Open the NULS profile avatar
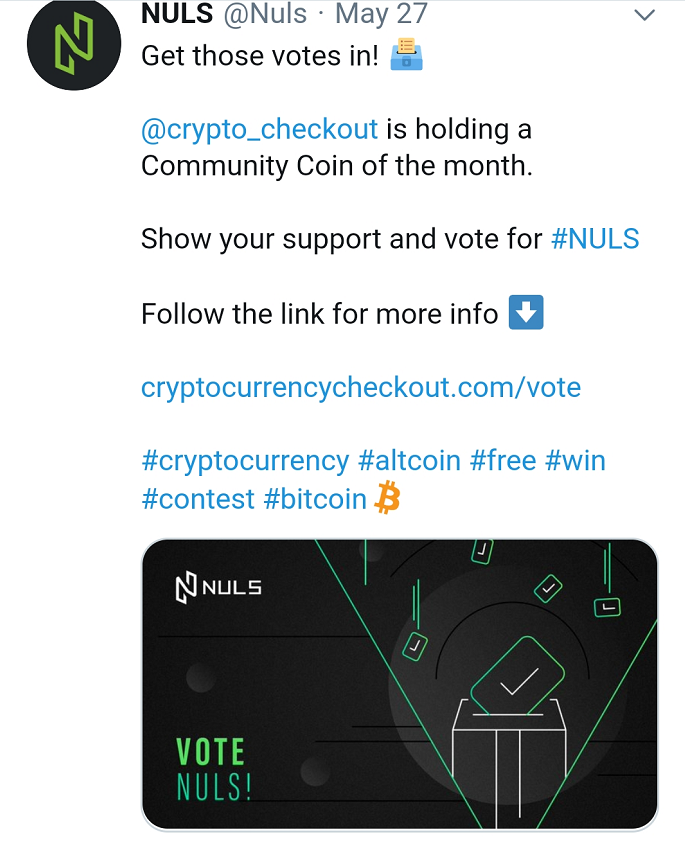Image resolution: width=686 pixels, height=842 pixels. 74,43
